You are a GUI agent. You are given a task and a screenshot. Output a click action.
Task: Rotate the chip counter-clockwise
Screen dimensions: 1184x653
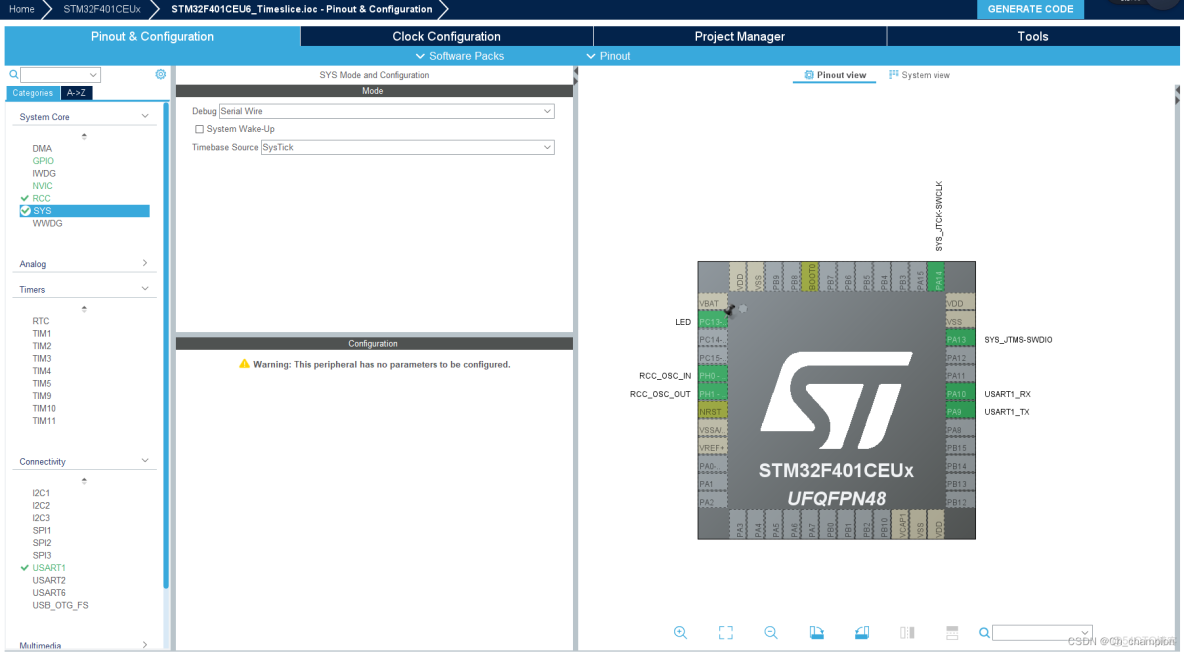point(861,631)
